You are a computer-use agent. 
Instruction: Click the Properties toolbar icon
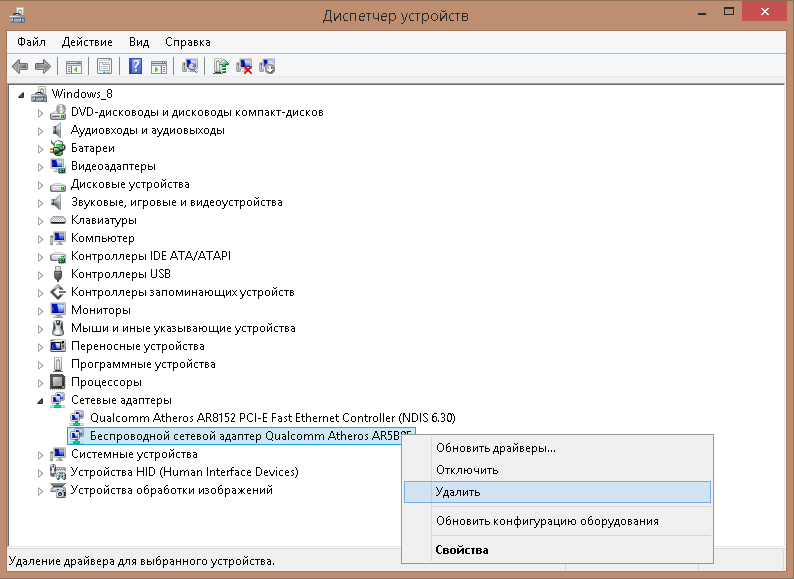point(104,66)
